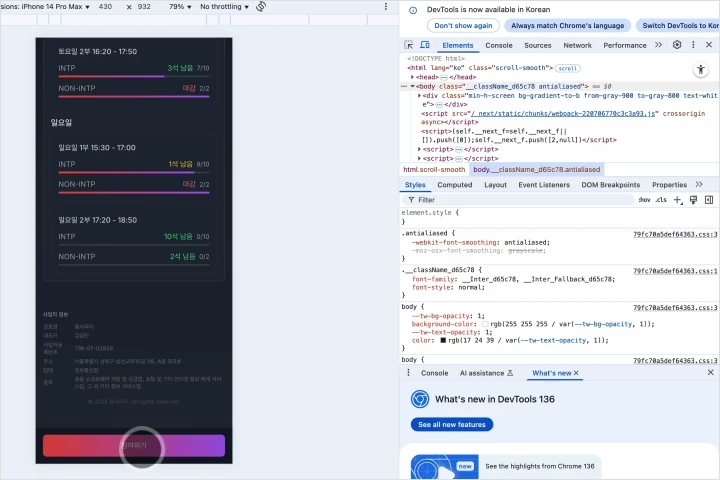Open the Network tab
Image resolution: width=720 pixels, height=480 pixels.
coord(577,45)
